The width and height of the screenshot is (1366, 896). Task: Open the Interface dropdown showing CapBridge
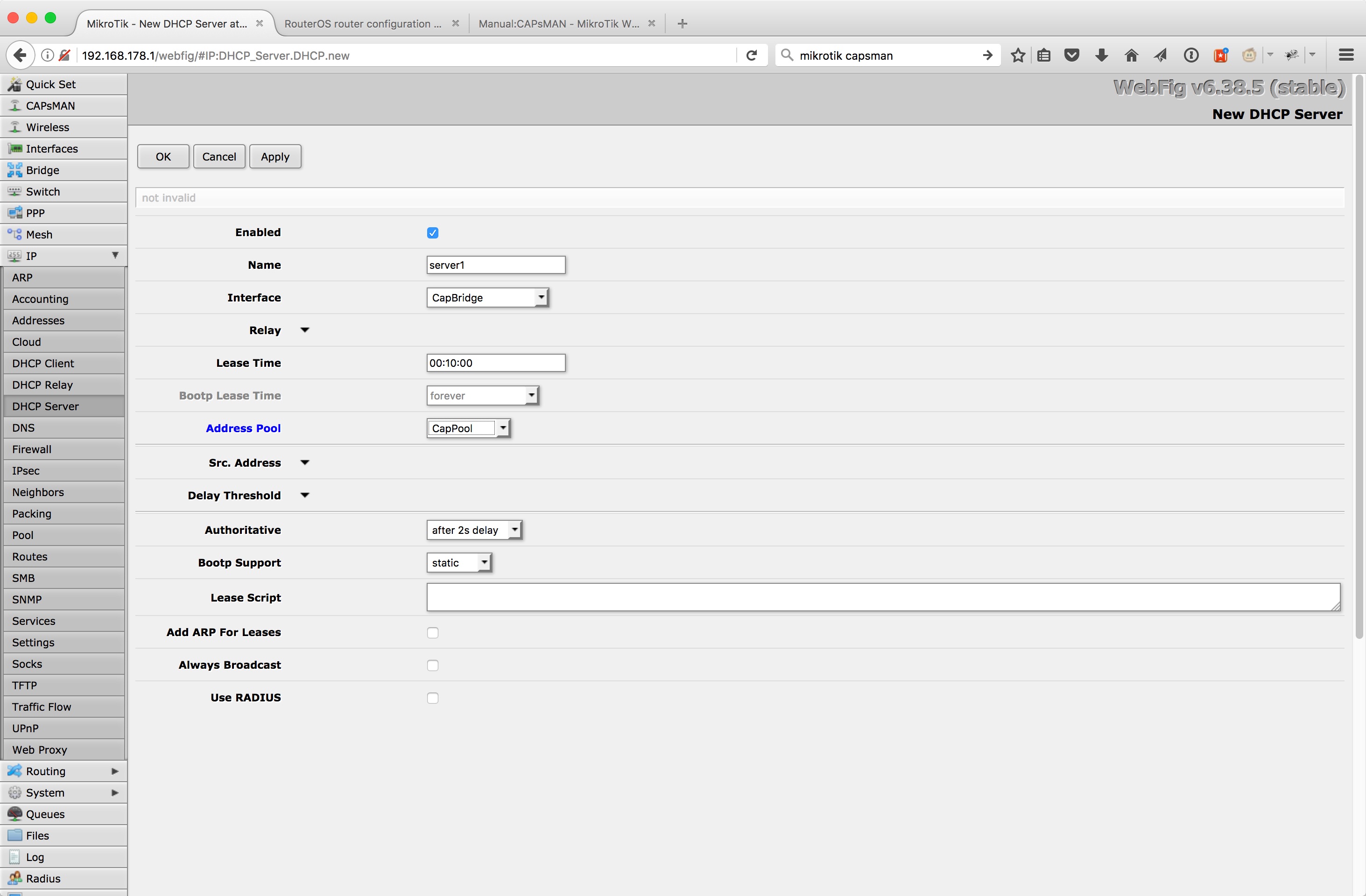click(x=487, y=297)
